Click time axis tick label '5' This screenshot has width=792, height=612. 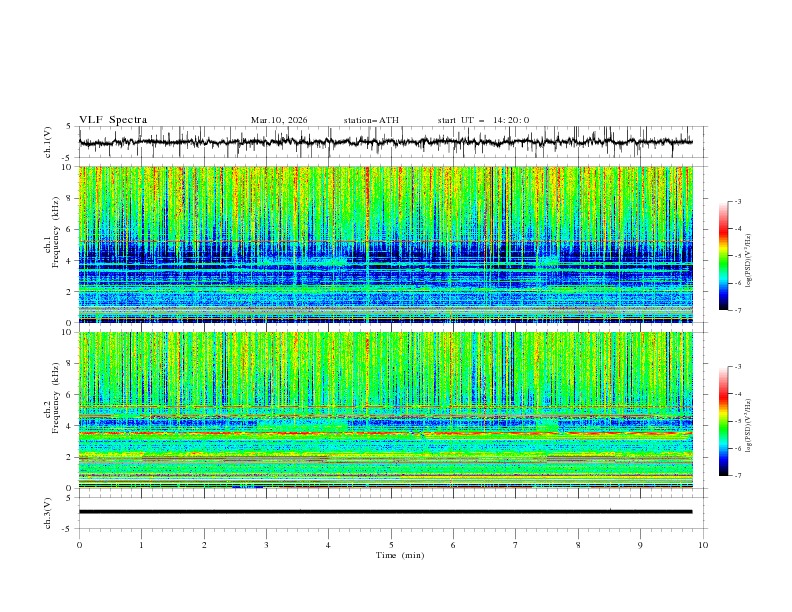pyautogui.click(x=391, y=545)
